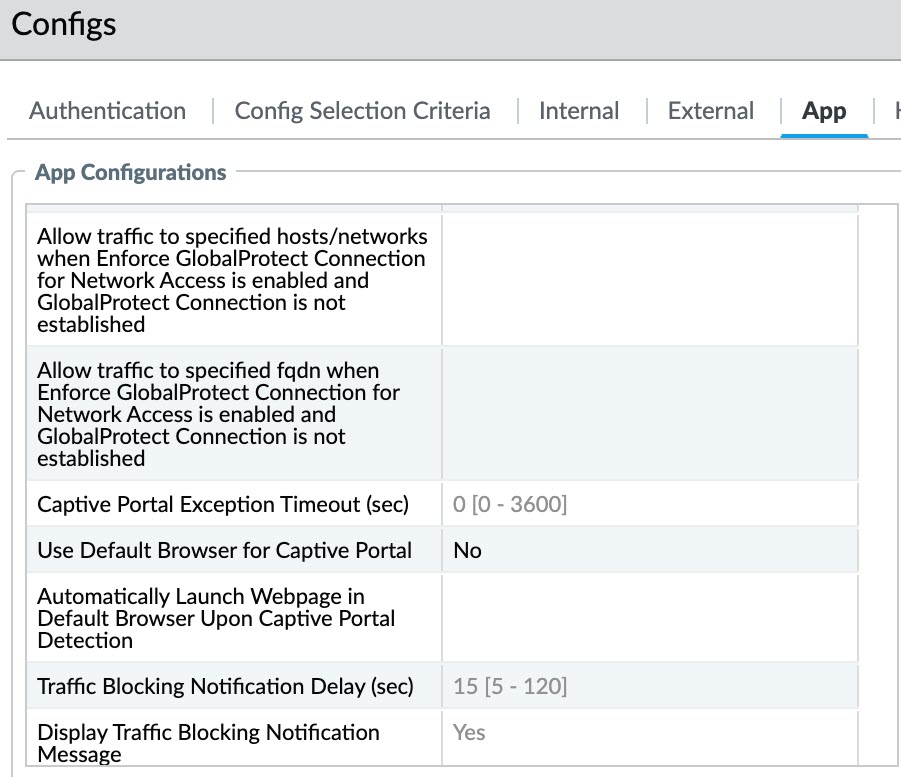Set Captive Portal Exception Timeout value
Viewport: 901px width, 777px height.
[x=649, y=505]
